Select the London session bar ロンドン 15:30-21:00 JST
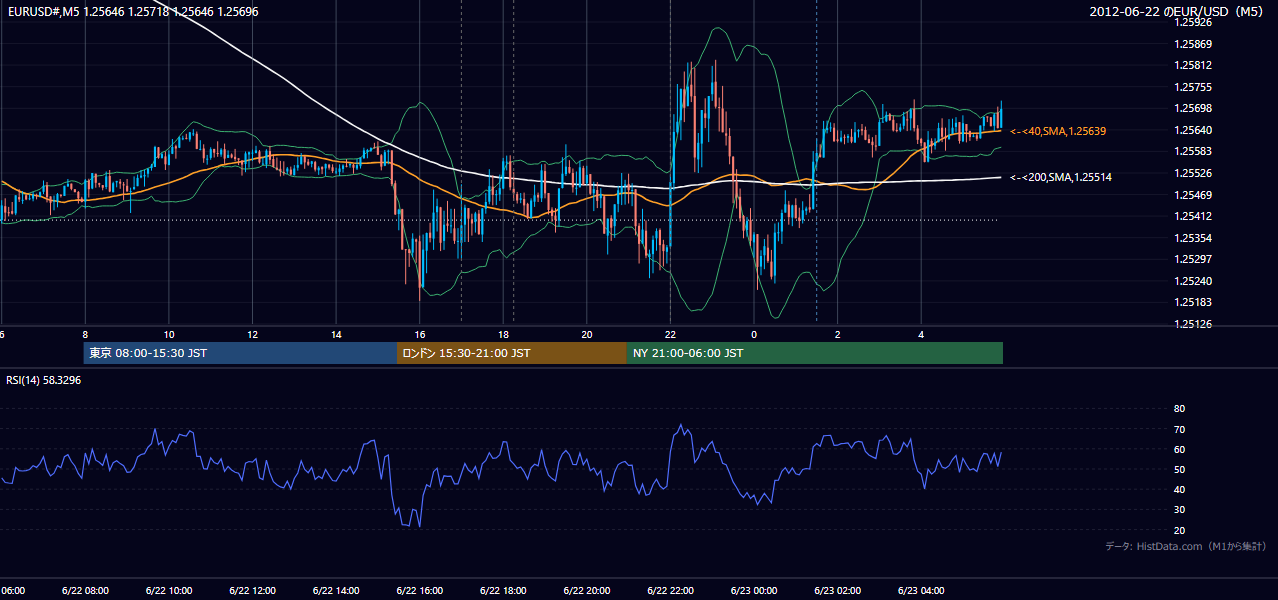The height and width of the screenshot is (600, 1278). pos(512,353)
